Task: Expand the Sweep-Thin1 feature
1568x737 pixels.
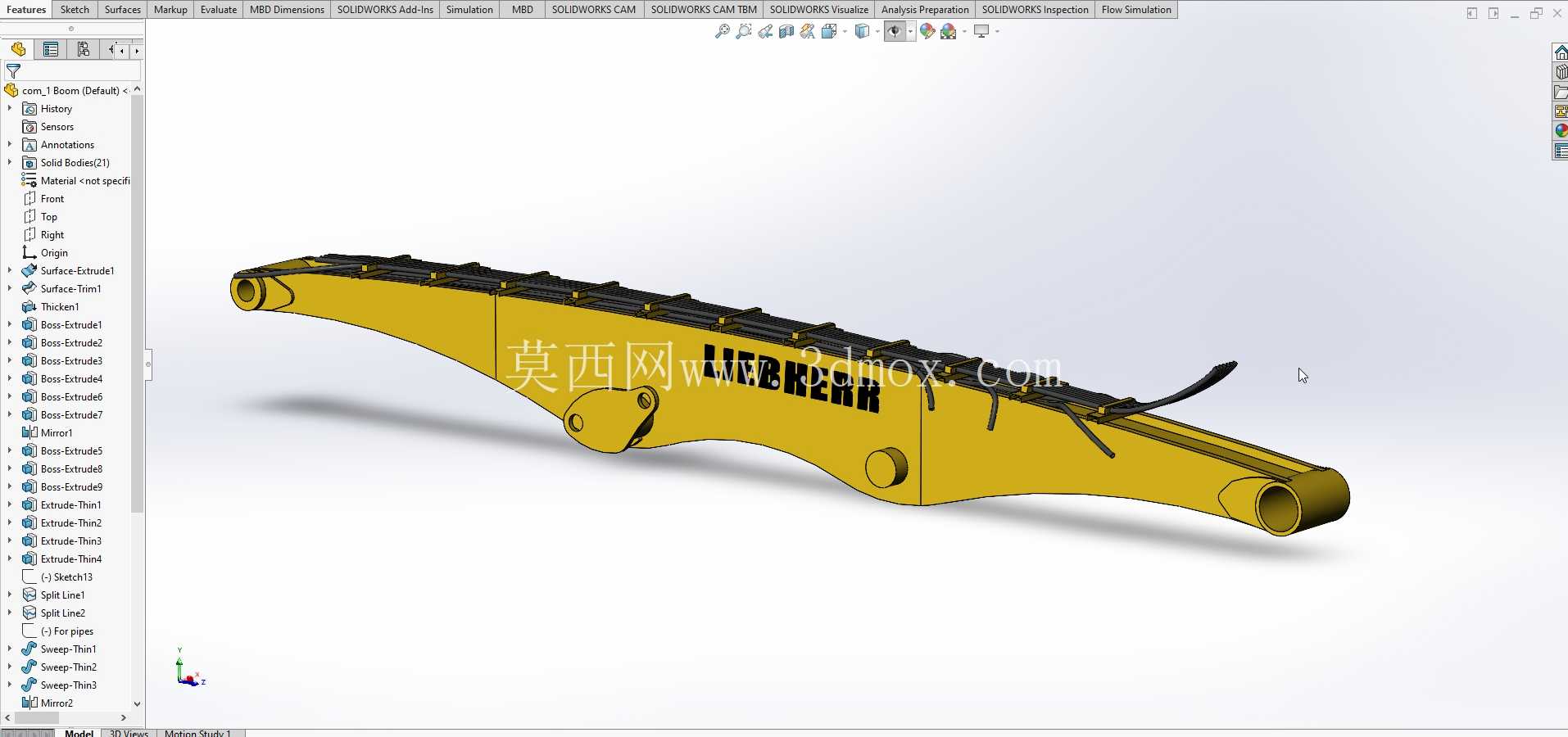Action: 10,649
